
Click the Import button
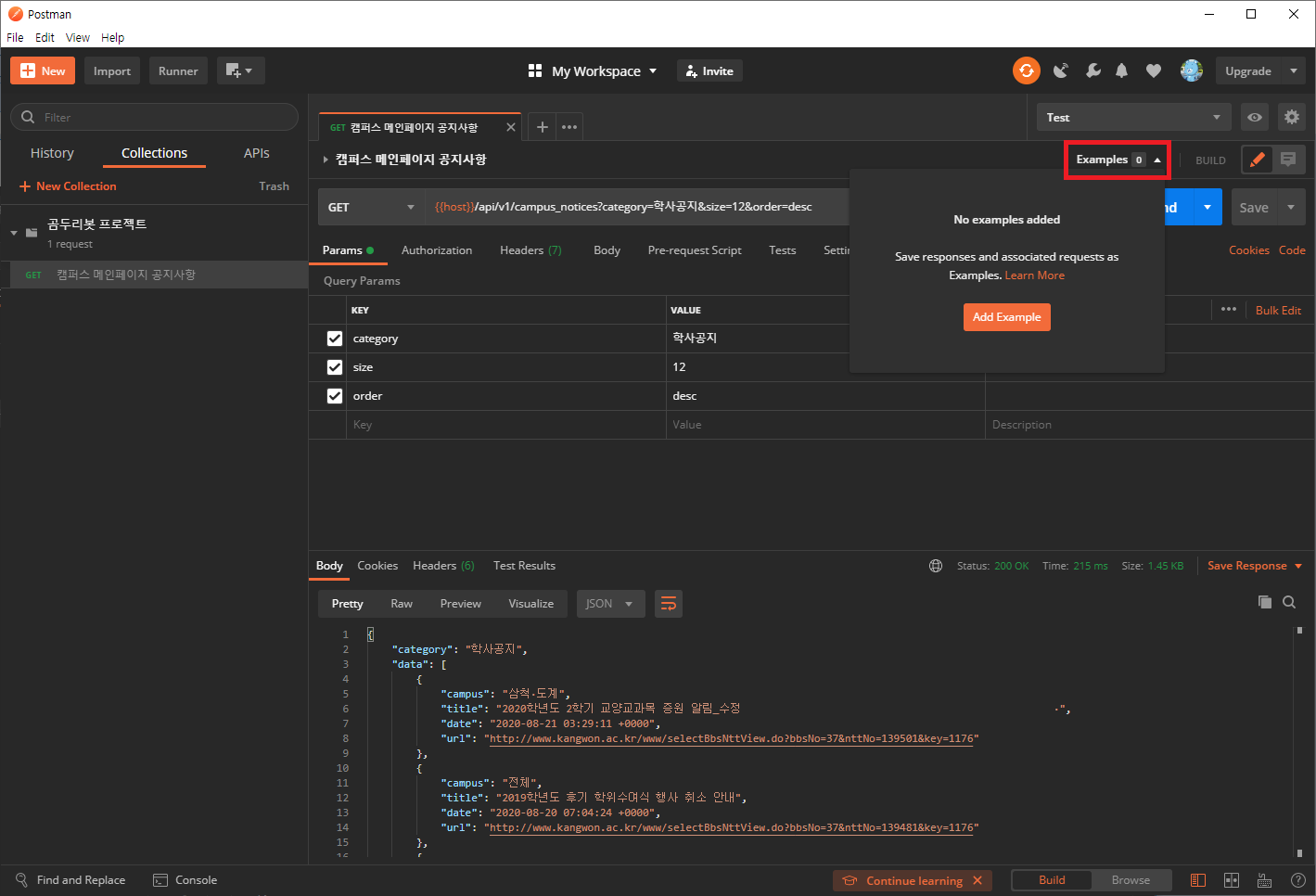112,70
